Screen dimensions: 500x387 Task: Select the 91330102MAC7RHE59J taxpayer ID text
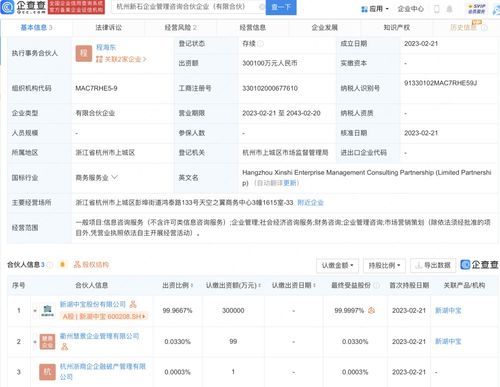coord(440,83)
